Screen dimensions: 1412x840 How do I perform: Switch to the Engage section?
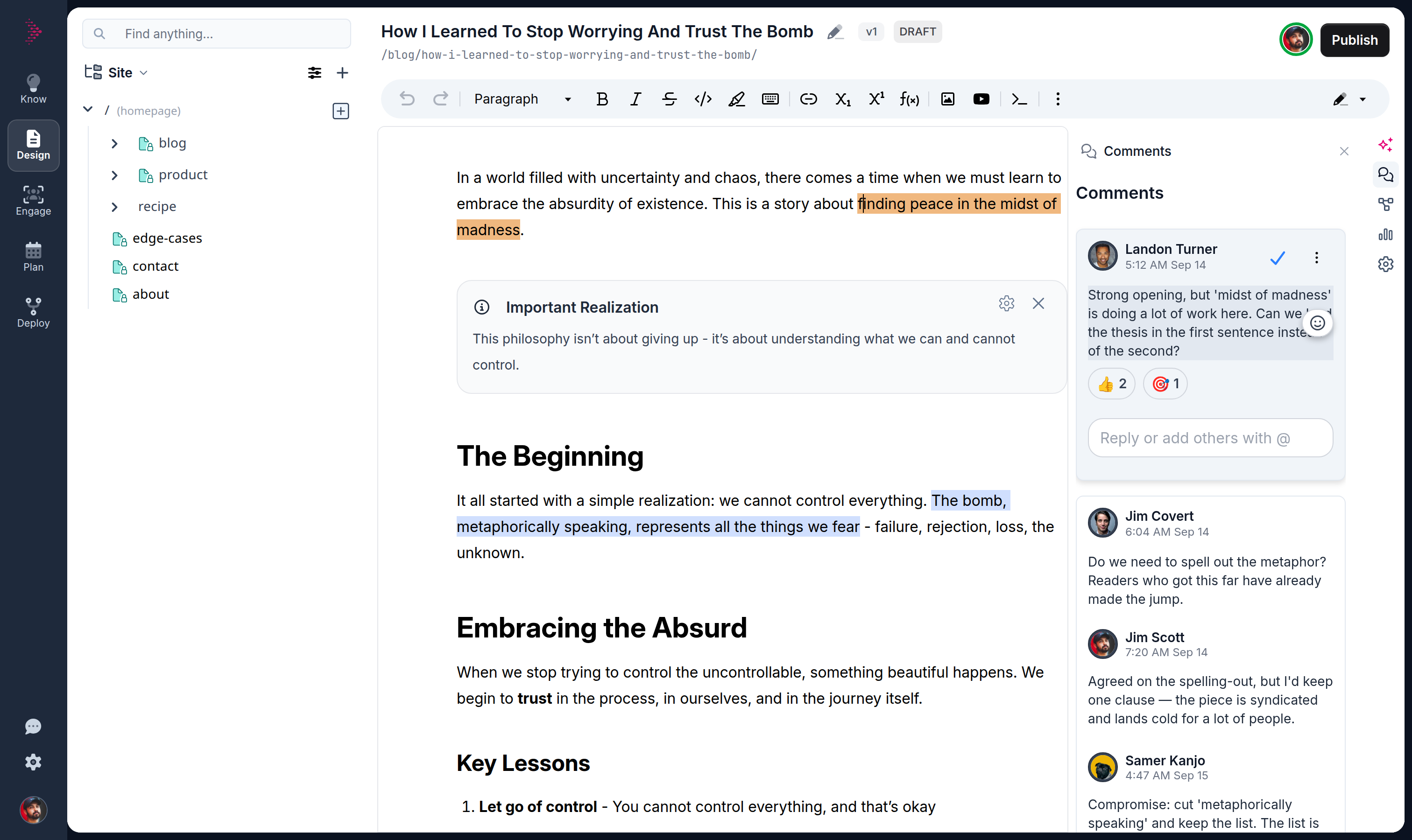[34, 201]
